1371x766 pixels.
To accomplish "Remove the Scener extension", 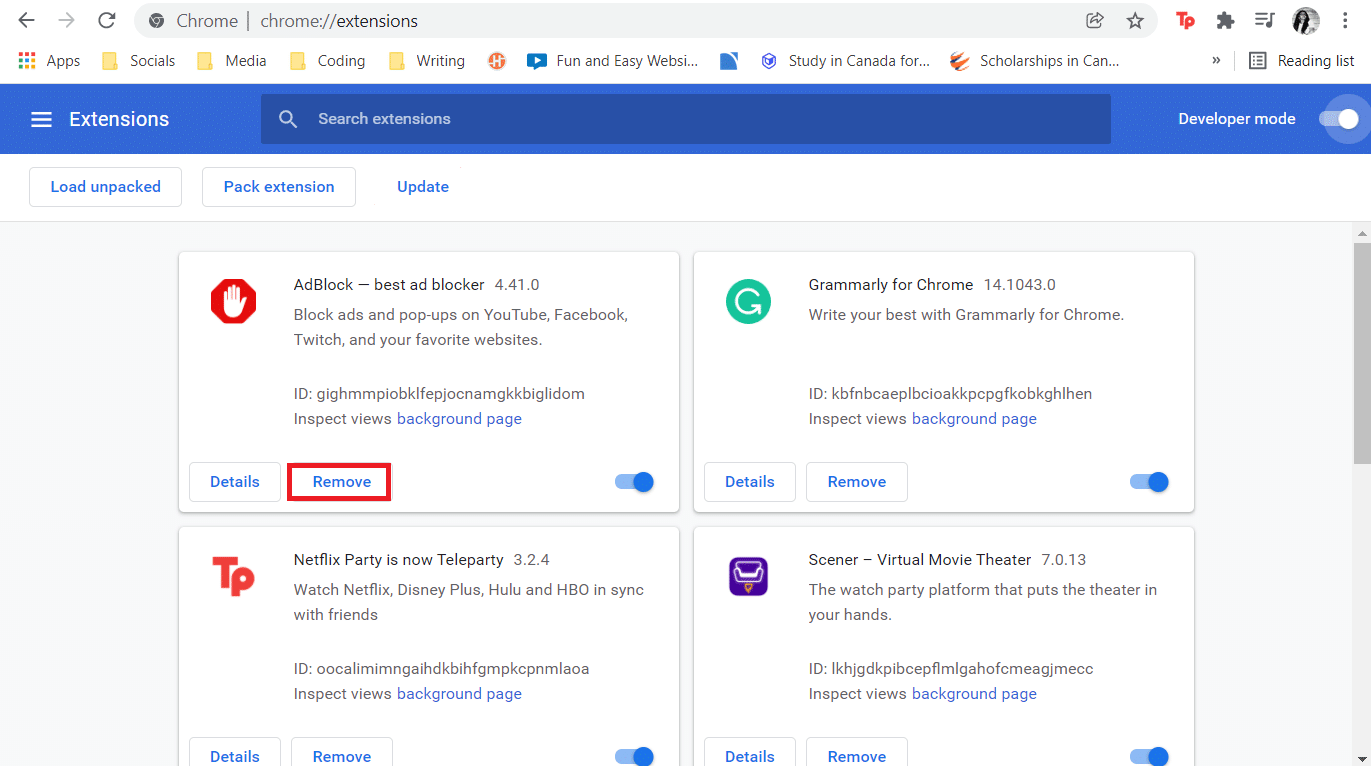I will [857, 752].
